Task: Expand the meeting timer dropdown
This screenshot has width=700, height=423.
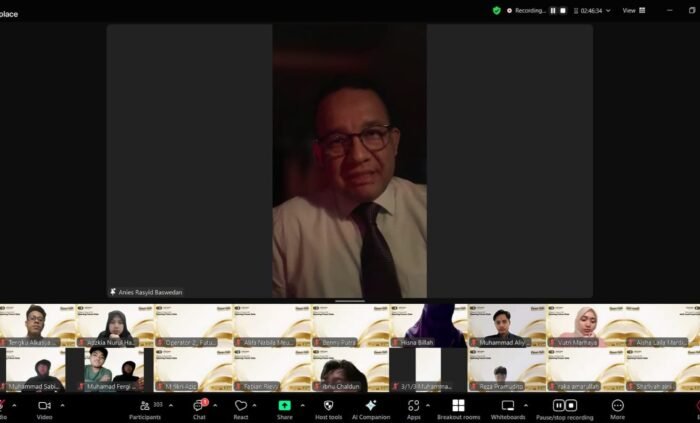Action: tap(607, 10)
